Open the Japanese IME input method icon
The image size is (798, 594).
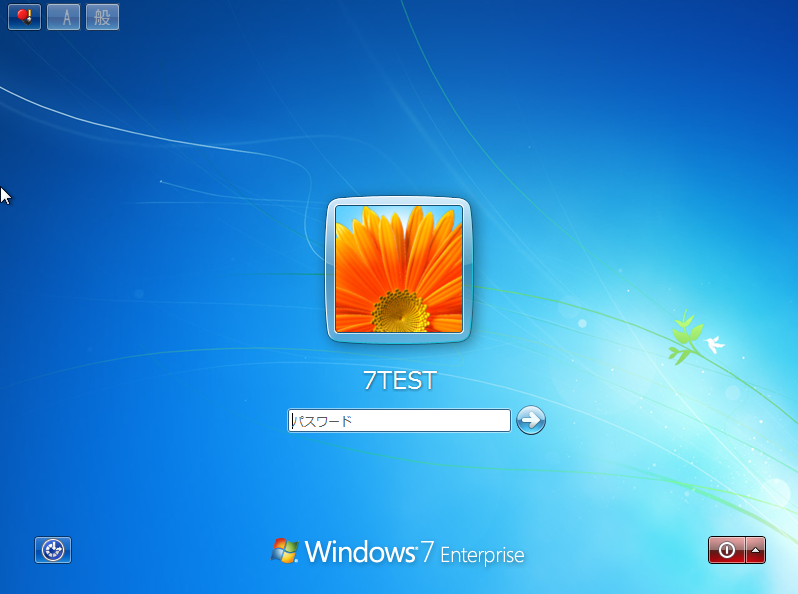pos(24,17)
